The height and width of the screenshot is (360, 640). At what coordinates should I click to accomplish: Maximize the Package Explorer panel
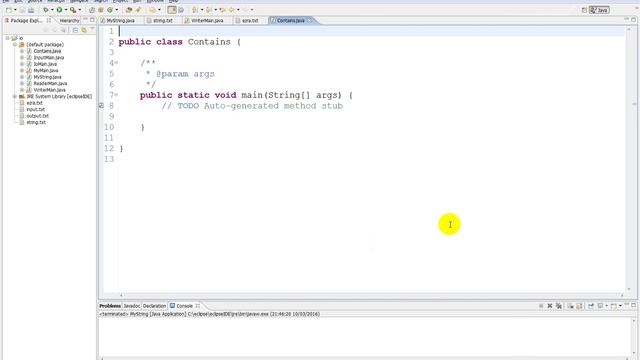92,20
